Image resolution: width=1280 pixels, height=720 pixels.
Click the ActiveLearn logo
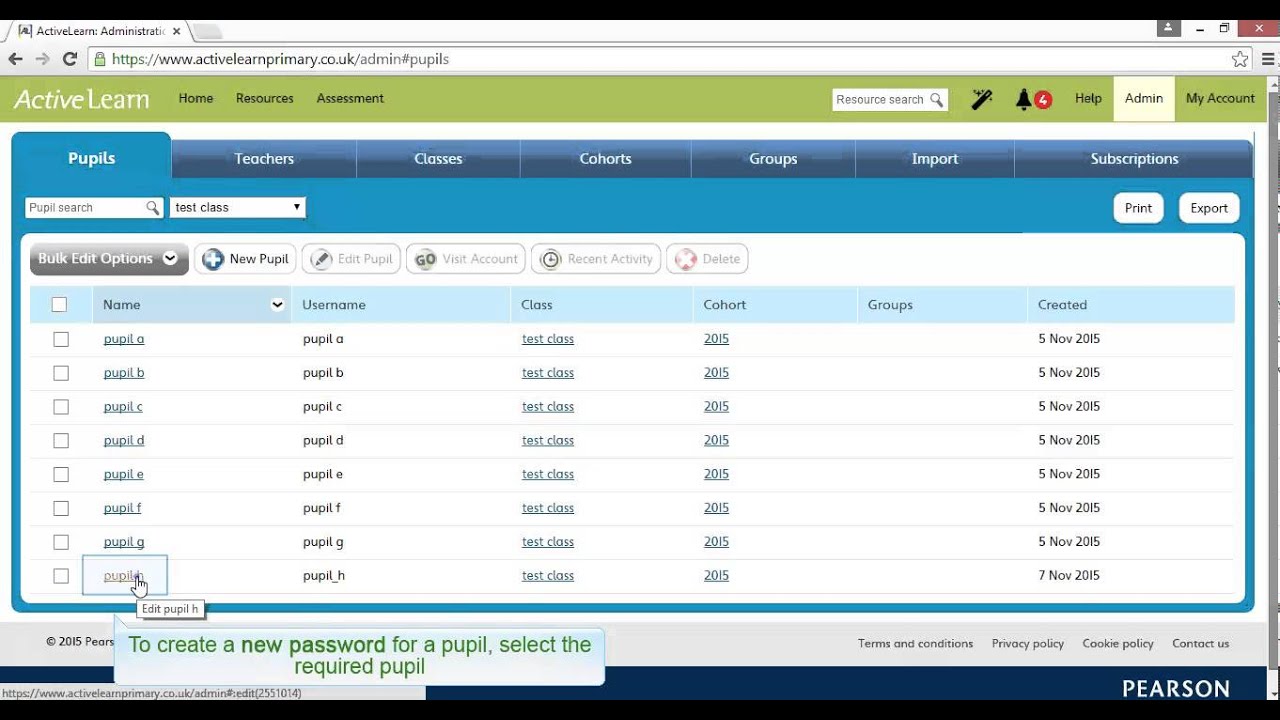pos(81,99)
